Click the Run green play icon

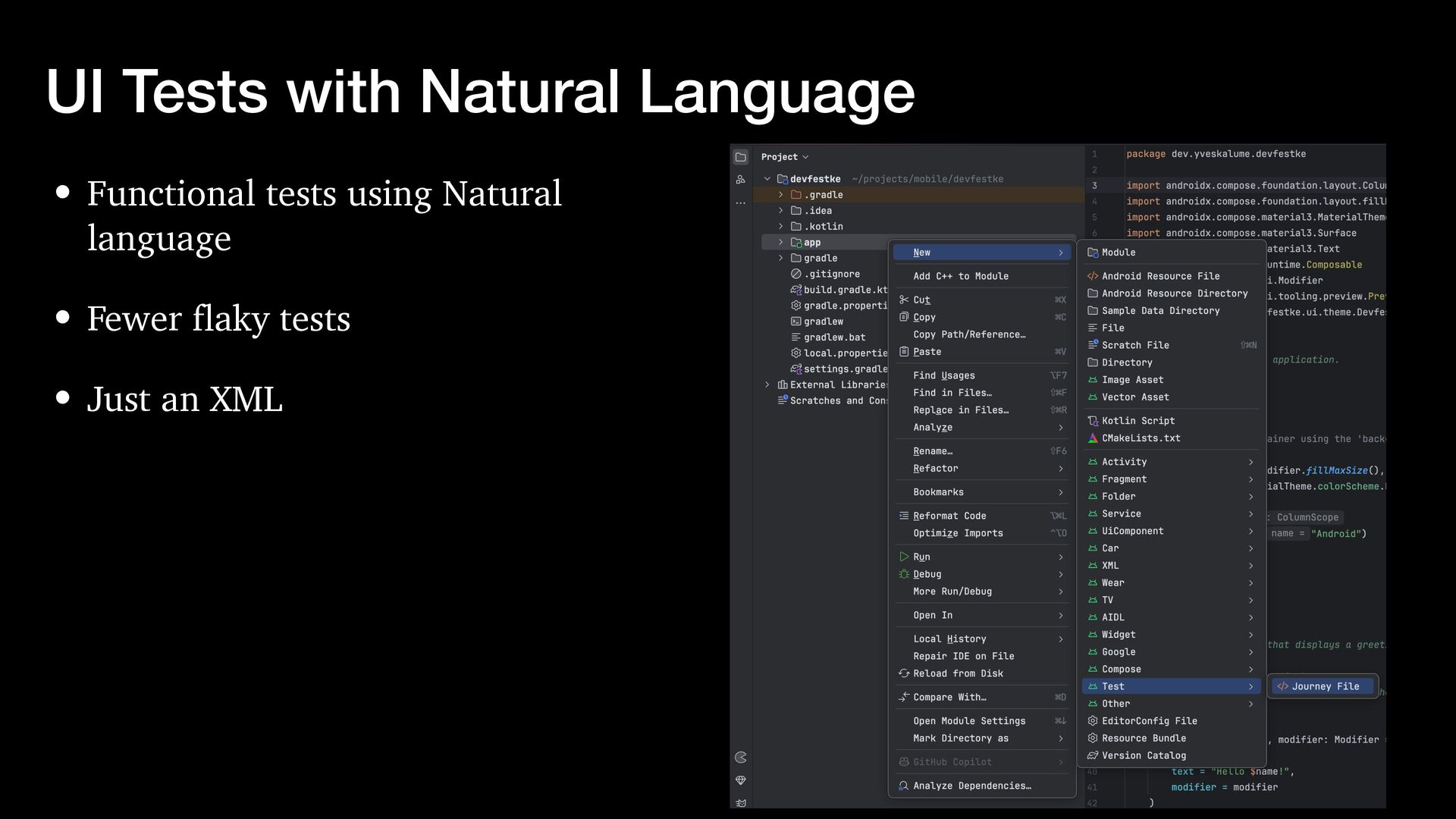click(904, 557)
